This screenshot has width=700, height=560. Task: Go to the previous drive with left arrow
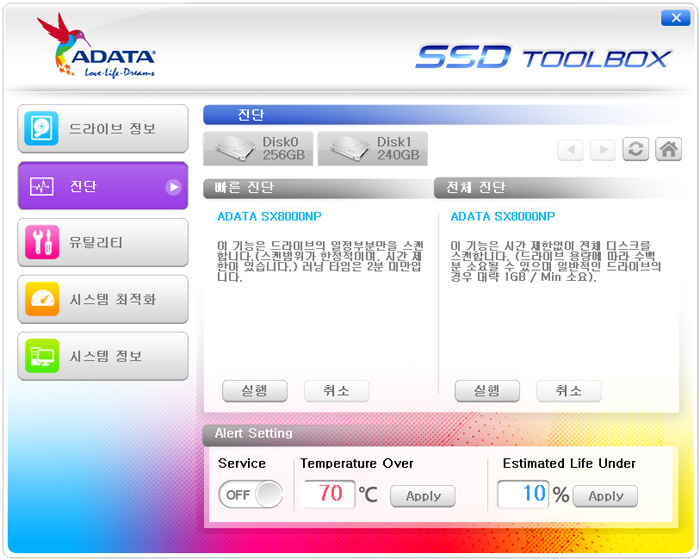point(571,150)
